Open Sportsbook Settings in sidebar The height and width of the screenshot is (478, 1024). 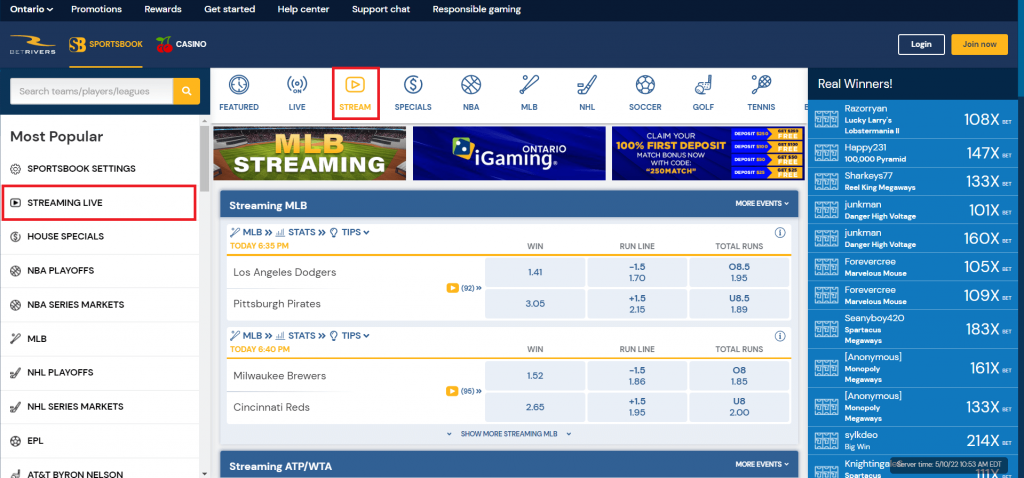[100, 168]
